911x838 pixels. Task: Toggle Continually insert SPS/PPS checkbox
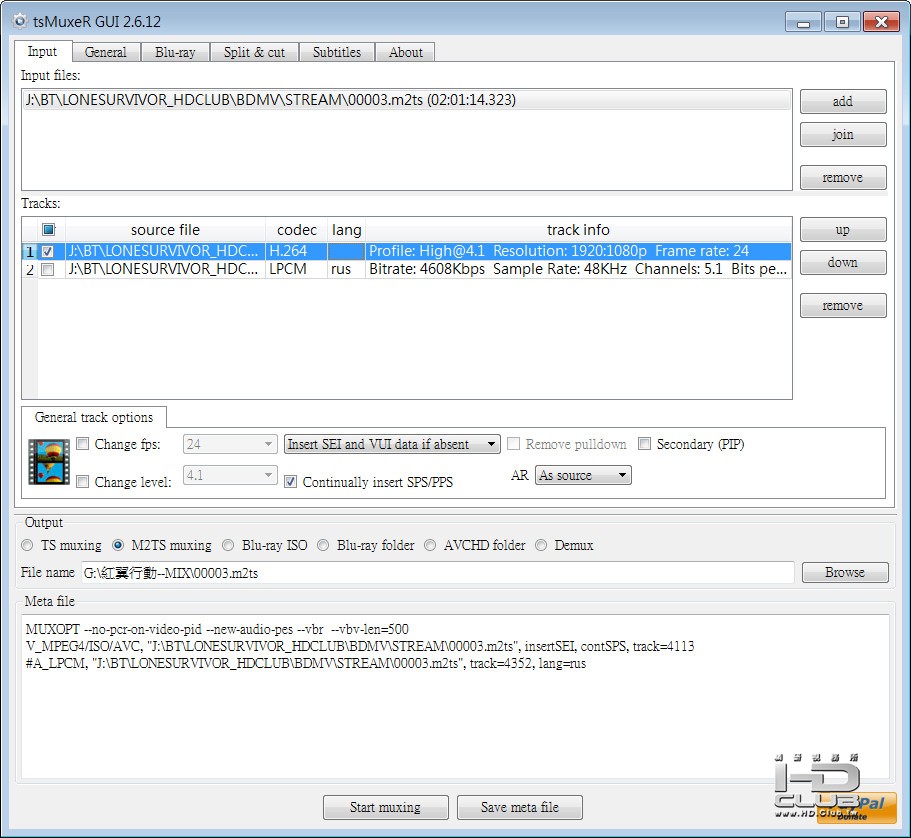click(290, 482)
